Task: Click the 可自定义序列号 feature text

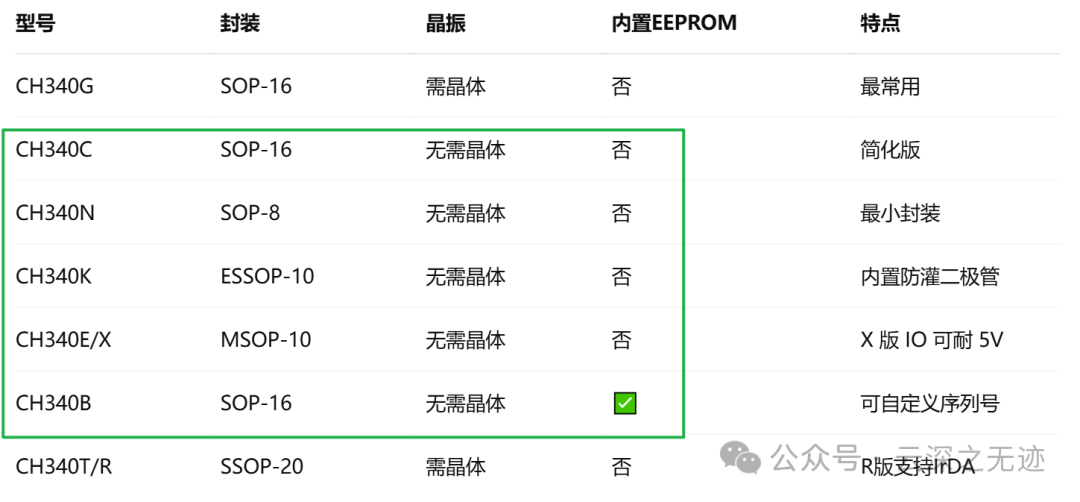Action: [930, 404]
